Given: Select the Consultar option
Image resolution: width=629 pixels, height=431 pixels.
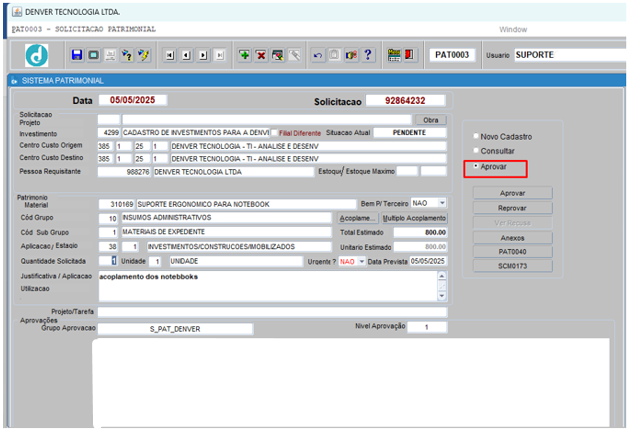Looking at the screenshot, I should pyautogui.click(x=476, y=150).
